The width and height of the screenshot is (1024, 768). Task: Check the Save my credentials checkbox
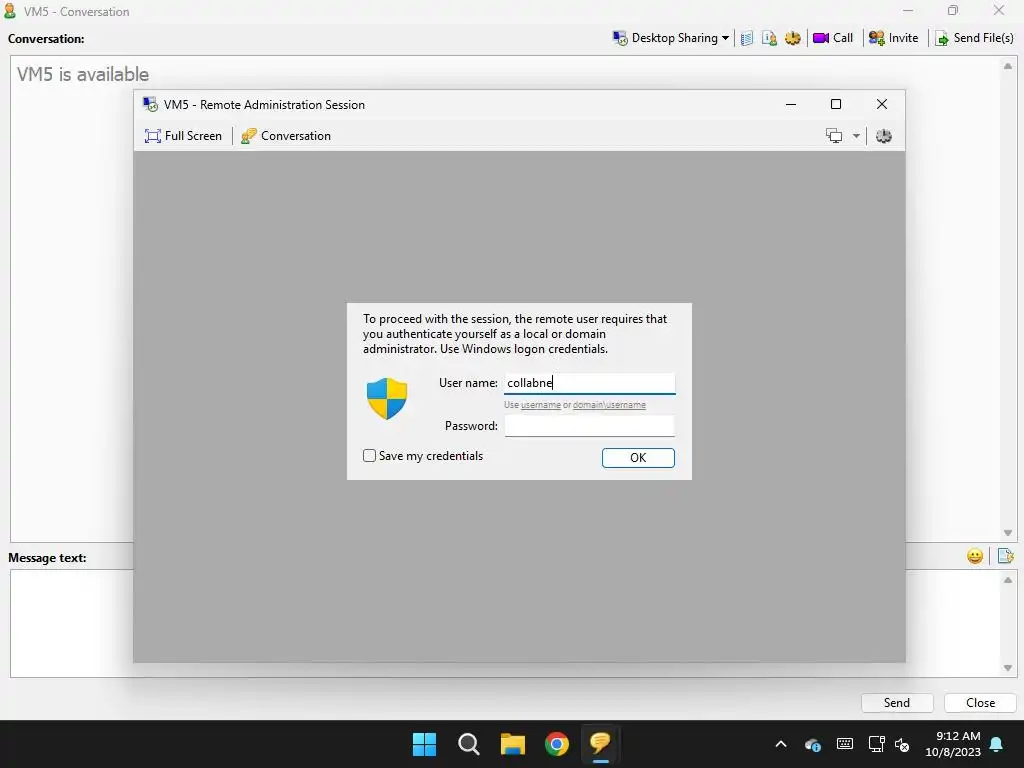pos(370,456)
